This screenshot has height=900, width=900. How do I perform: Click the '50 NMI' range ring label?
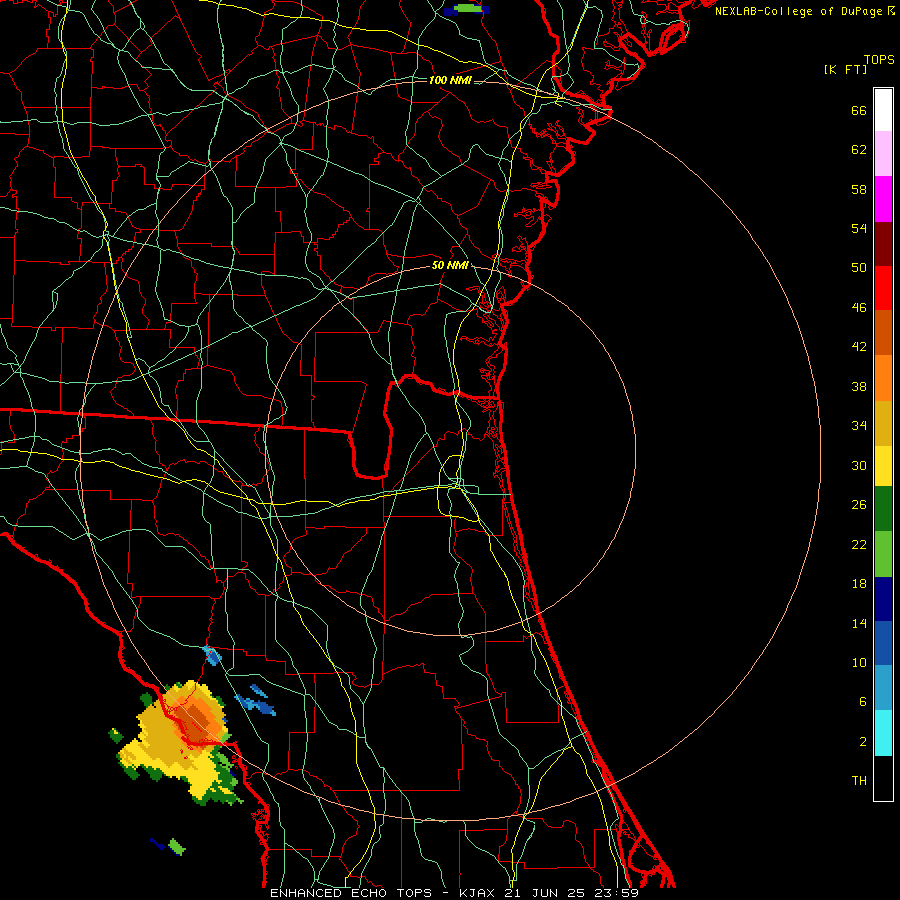pyautogui.click(x=450, y=265)
